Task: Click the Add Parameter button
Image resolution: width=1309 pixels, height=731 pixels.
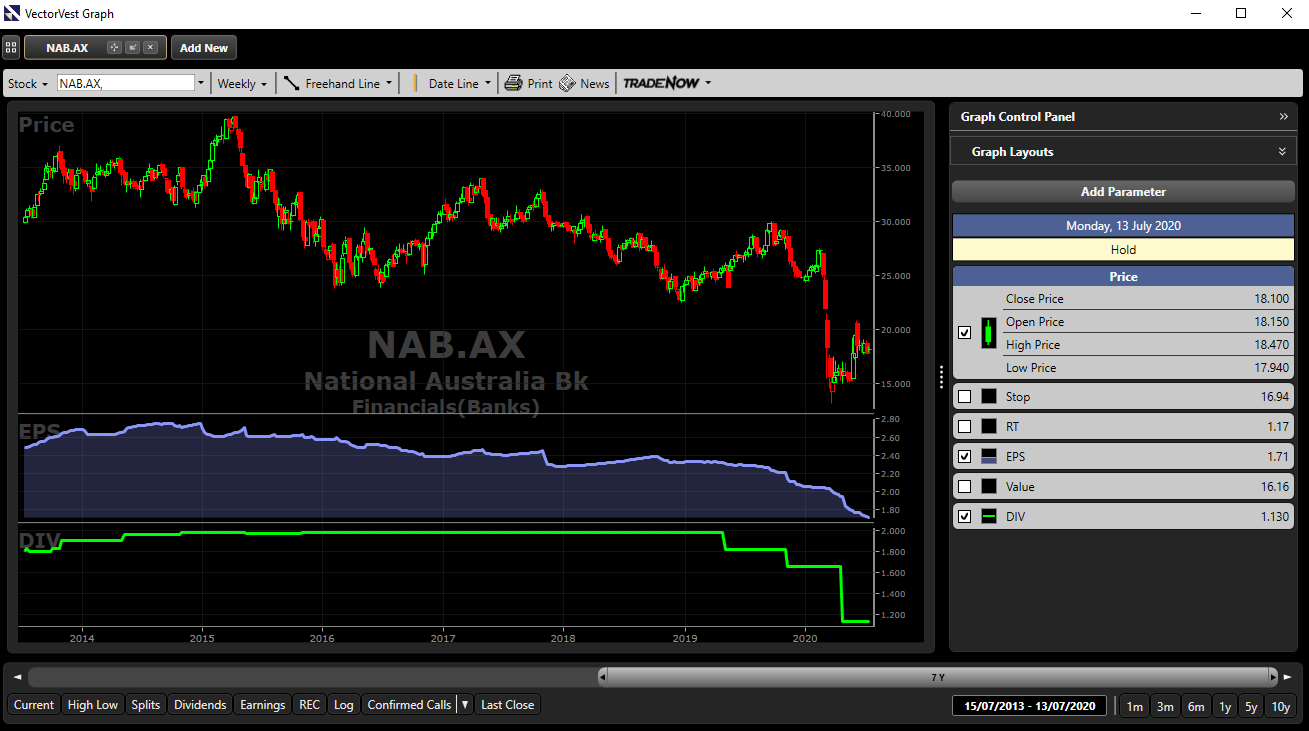Action: coord(1123,192)
